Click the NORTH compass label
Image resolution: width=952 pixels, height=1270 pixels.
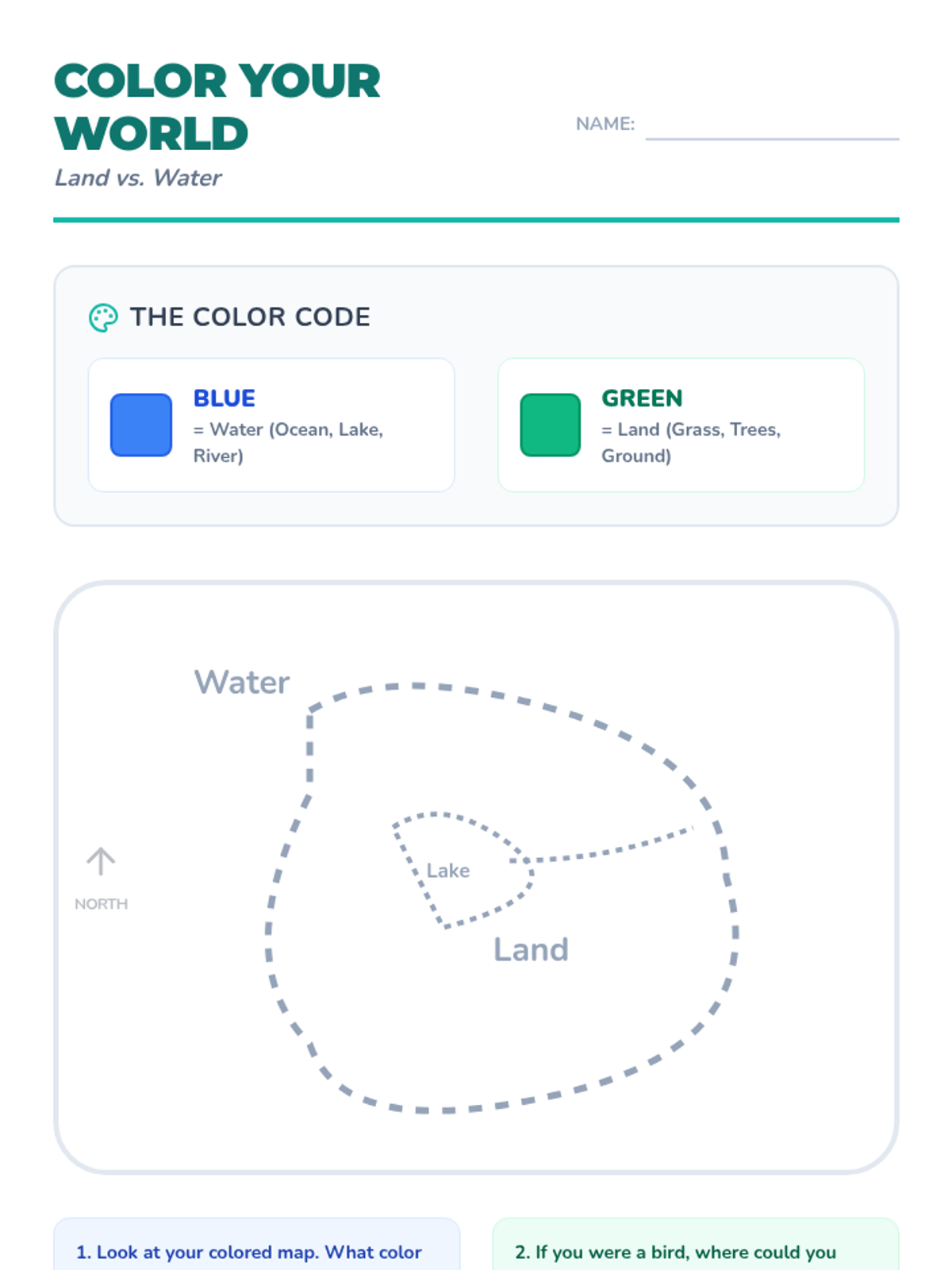pyautogui.click(x=101, y=904)
